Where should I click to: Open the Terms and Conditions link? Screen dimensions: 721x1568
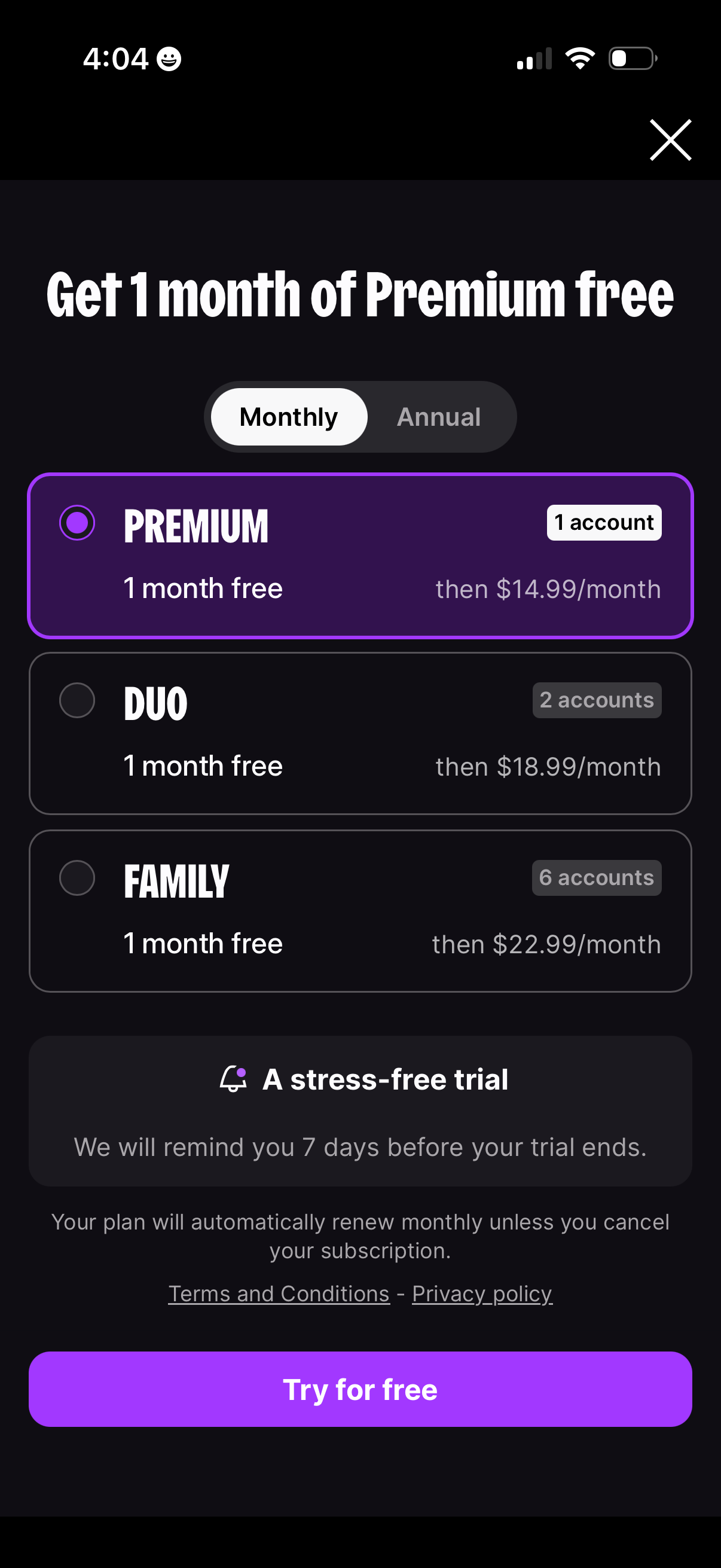pyautogui.click(x=279, y=1294)
